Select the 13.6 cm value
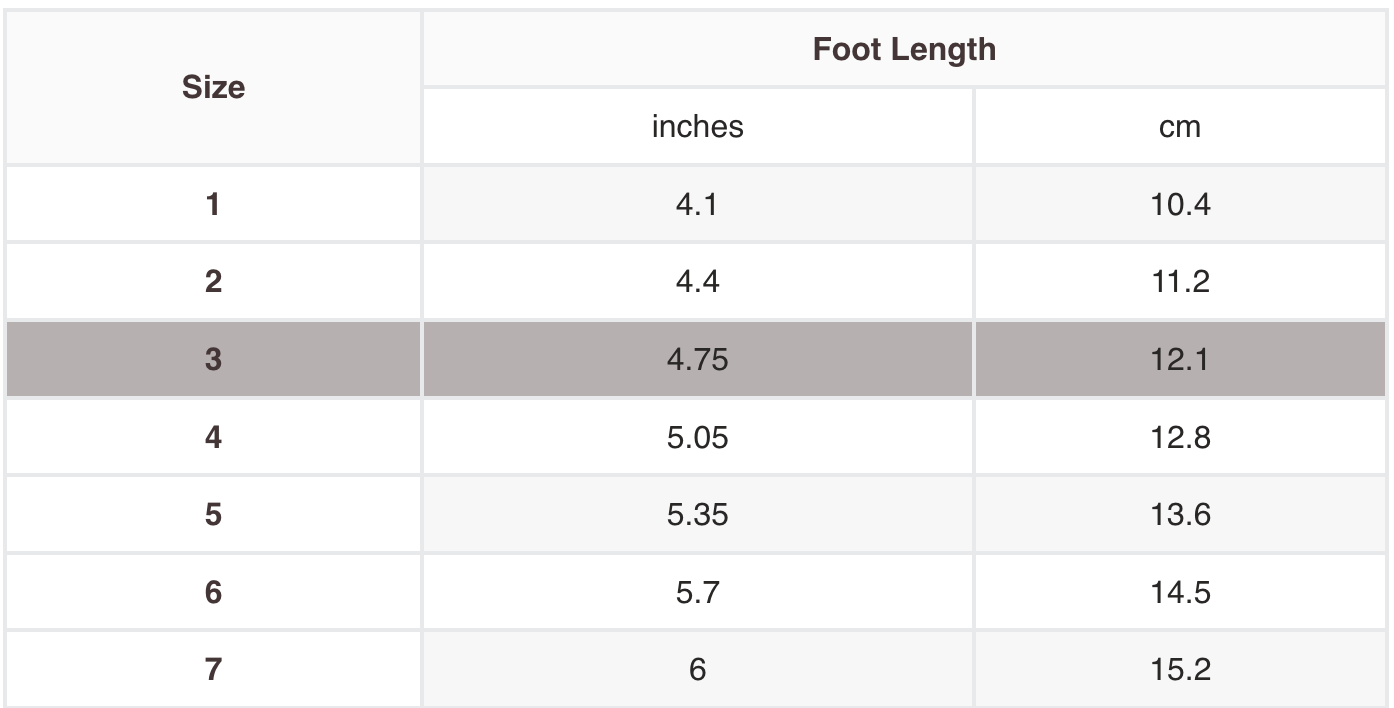The height and width of the screenshot is (708, 1394). 1180,514
